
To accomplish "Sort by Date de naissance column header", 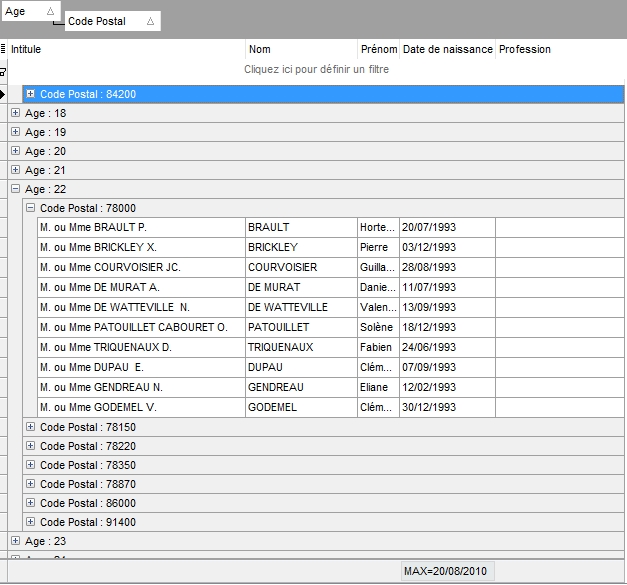I will coord(447,49).
